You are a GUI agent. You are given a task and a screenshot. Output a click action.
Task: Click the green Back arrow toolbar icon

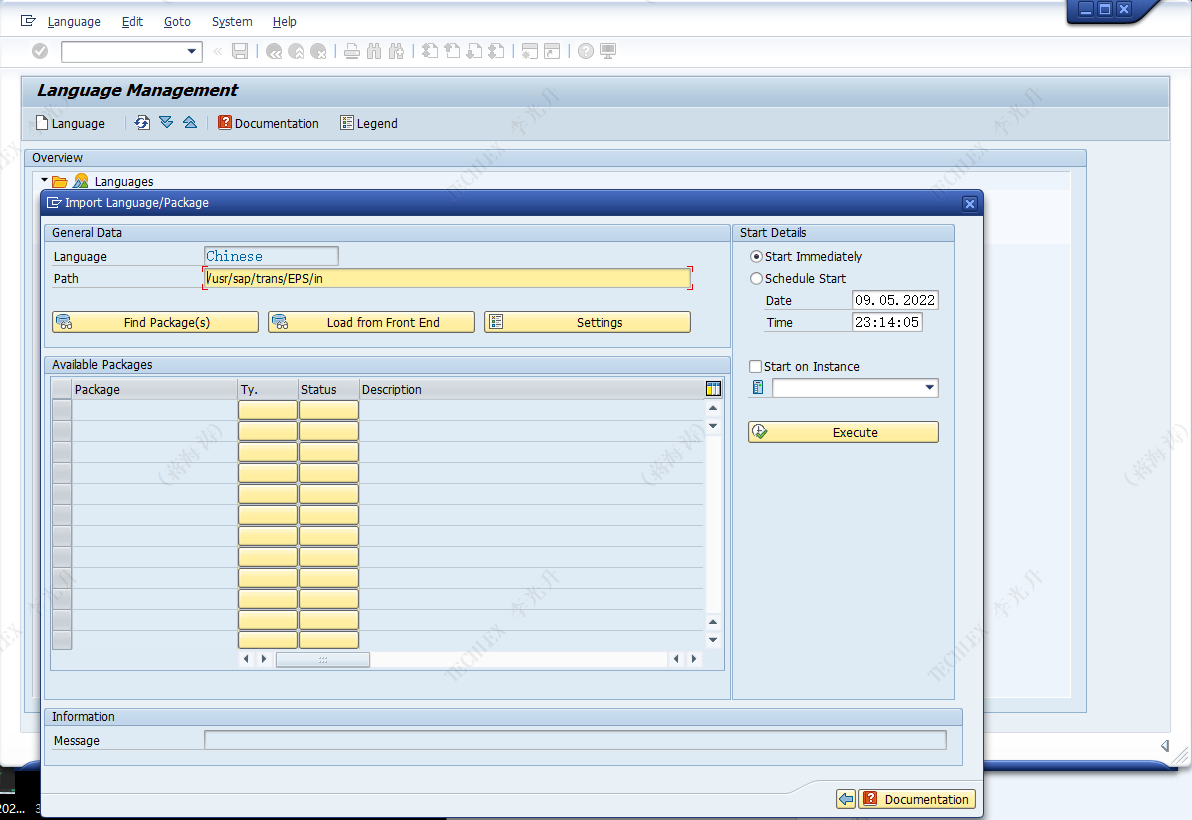click(274, 51)
